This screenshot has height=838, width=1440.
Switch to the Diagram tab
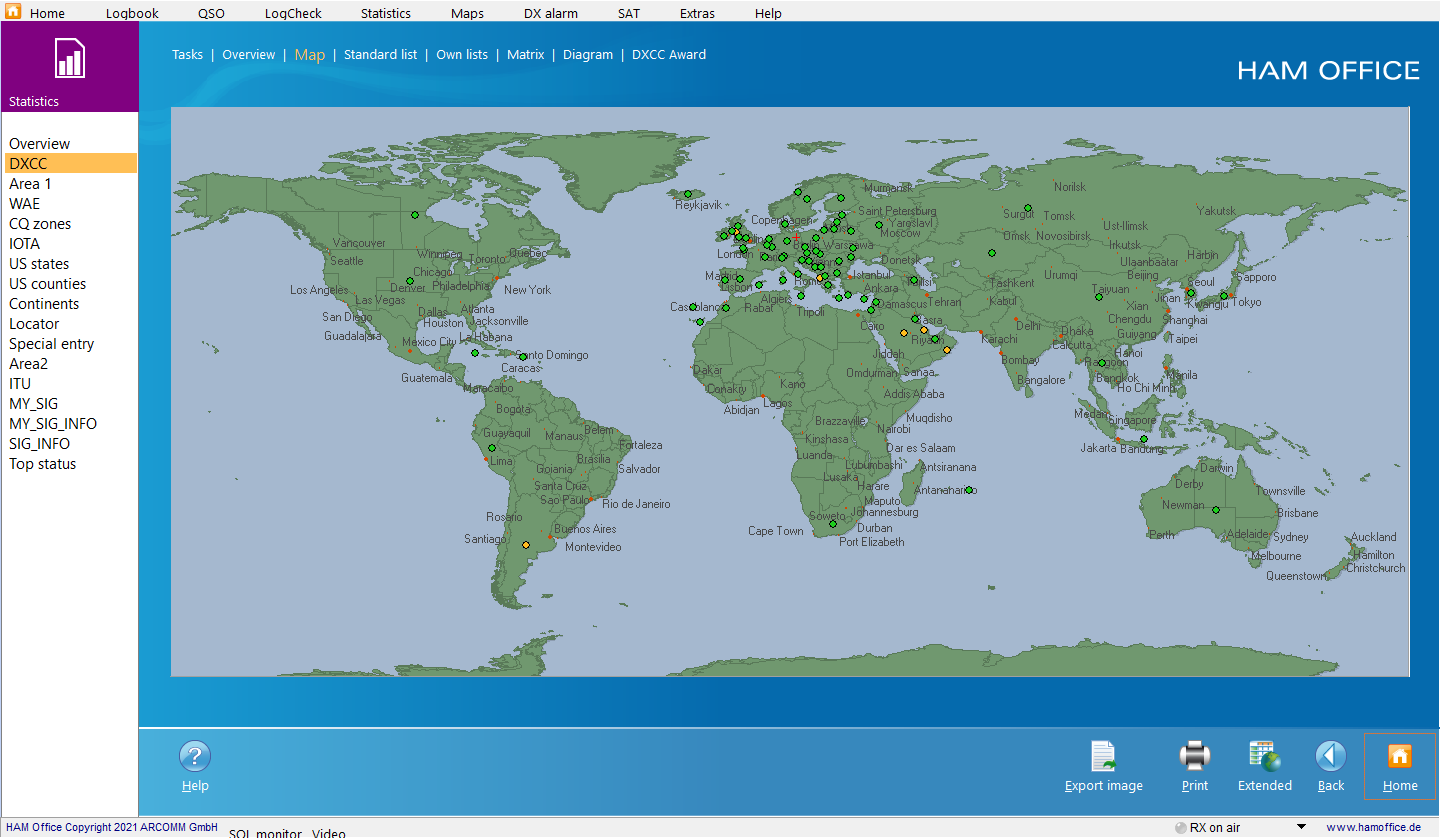pyautogui.click(x=588, y=55)
